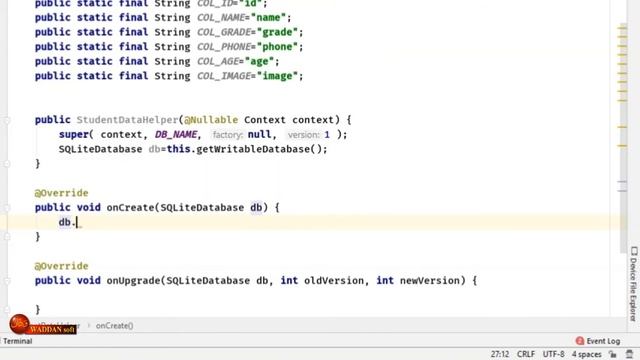
Task: Click the version: parameter hint
Action: click(x=304, y=135)
